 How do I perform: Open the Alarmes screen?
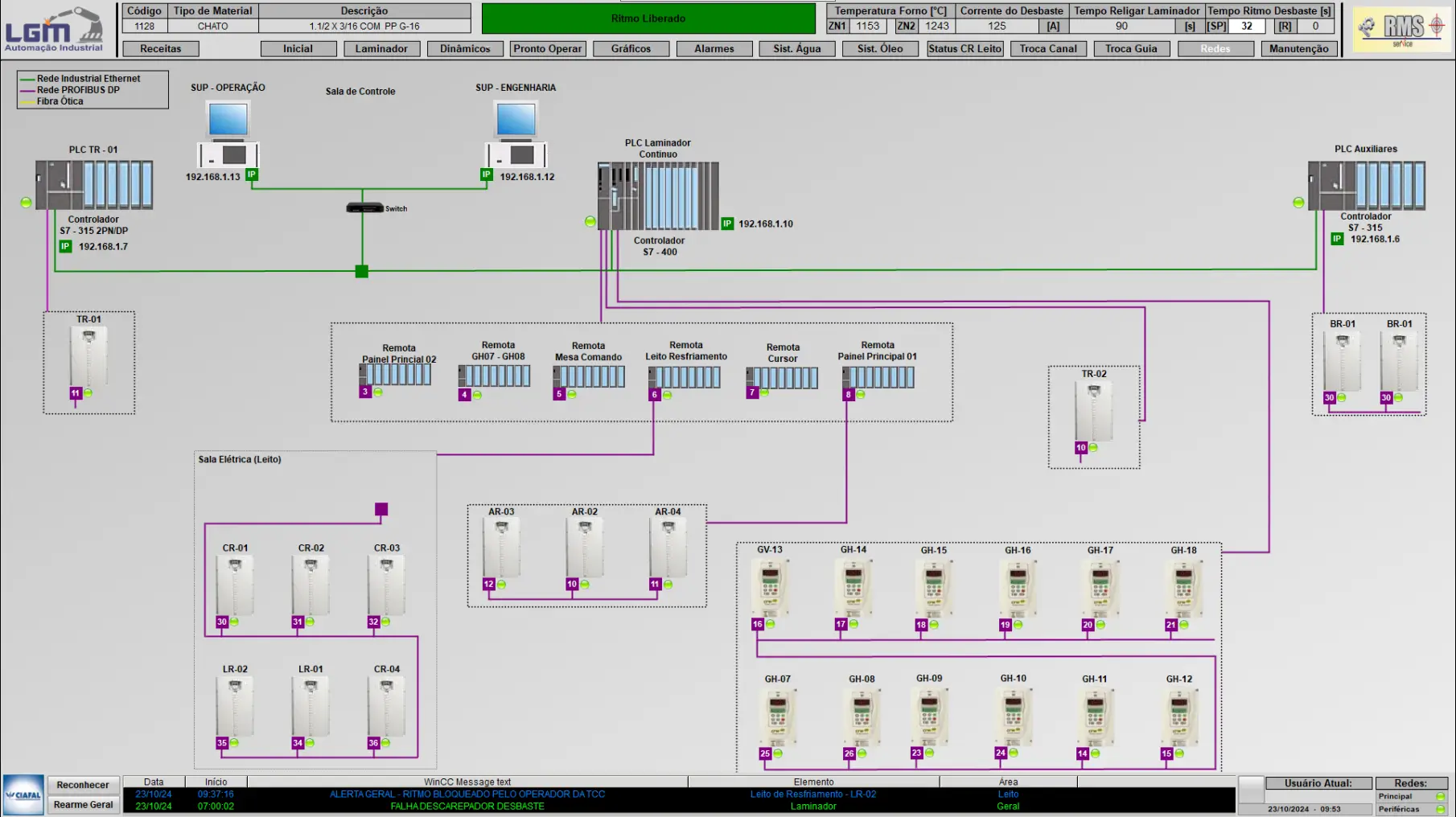(x=714, y=49)
